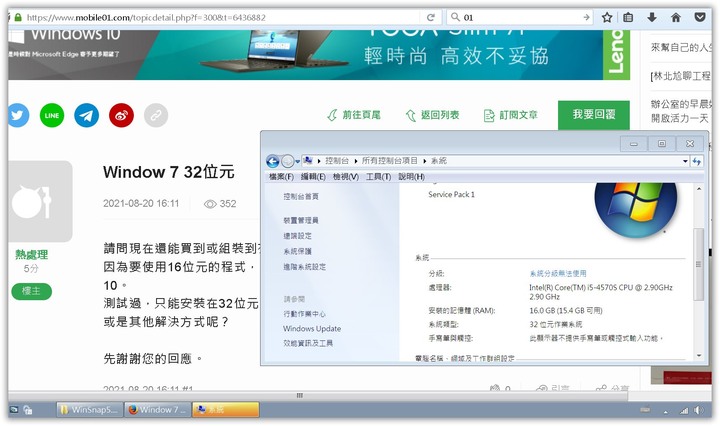Image resolution: width=720 pixels, height=426 pixels.
Task: Click 所有控制台項目 breadcrumb
Action: pos(390,161)
